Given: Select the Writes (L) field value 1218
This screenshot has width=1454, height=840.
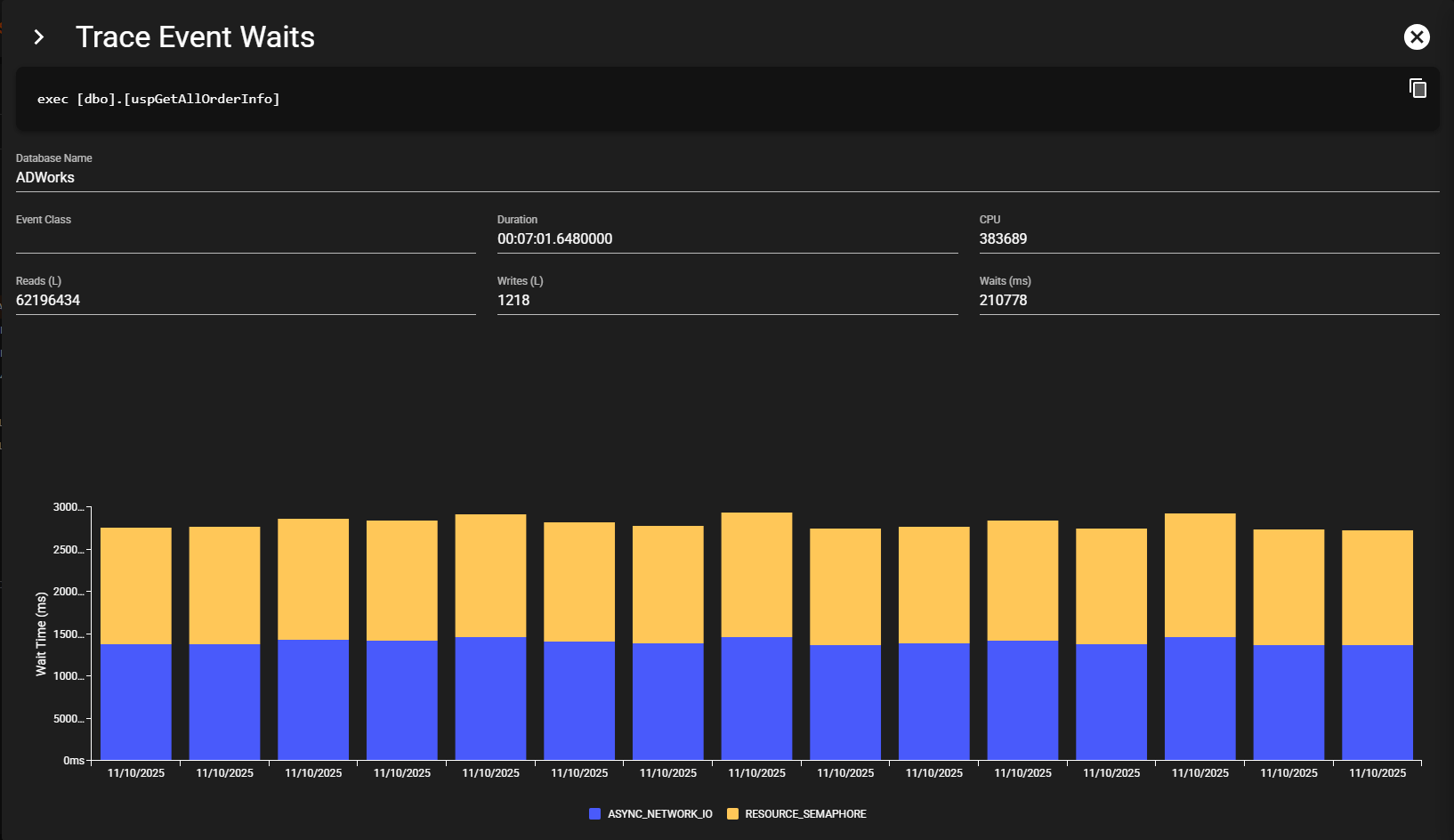Looking at the screenshot, I should 513,300.
